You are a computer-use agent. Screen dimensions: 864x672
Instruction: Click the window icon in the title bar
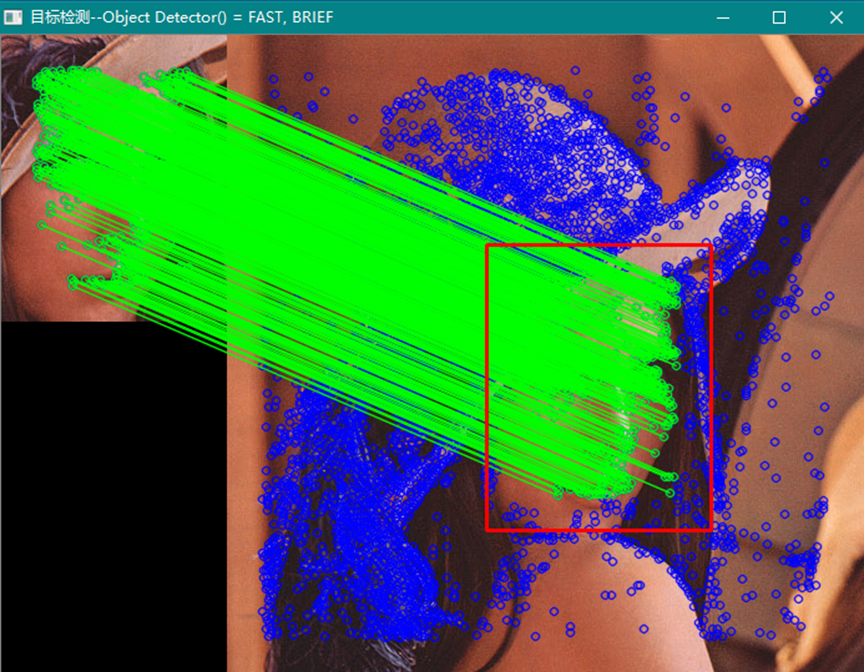(x=13, y=18)
